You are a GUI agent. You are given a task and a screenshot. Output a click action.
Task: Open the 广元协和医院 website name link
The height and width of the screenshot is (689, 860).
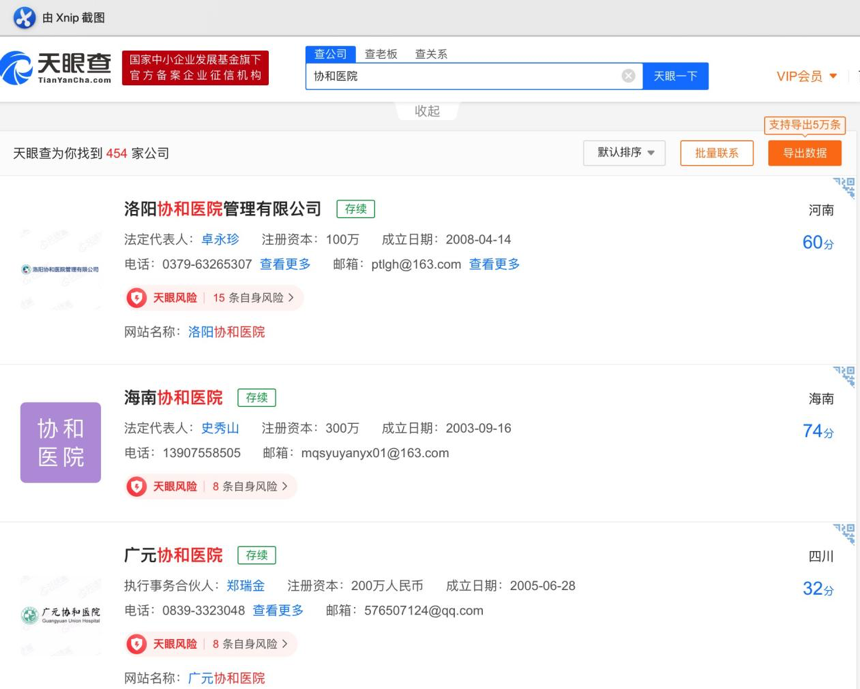[x=227, y=678]
